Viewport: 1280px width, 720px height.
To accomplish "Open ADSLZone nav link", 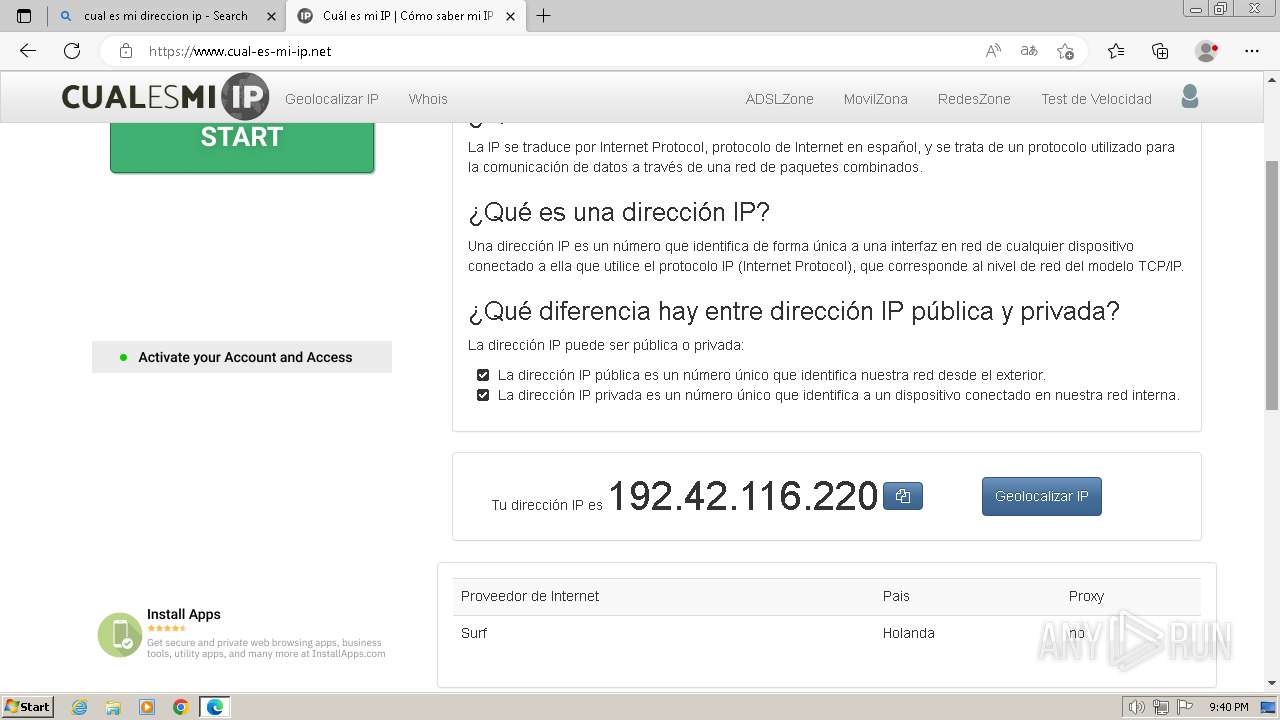I will 780,99.
